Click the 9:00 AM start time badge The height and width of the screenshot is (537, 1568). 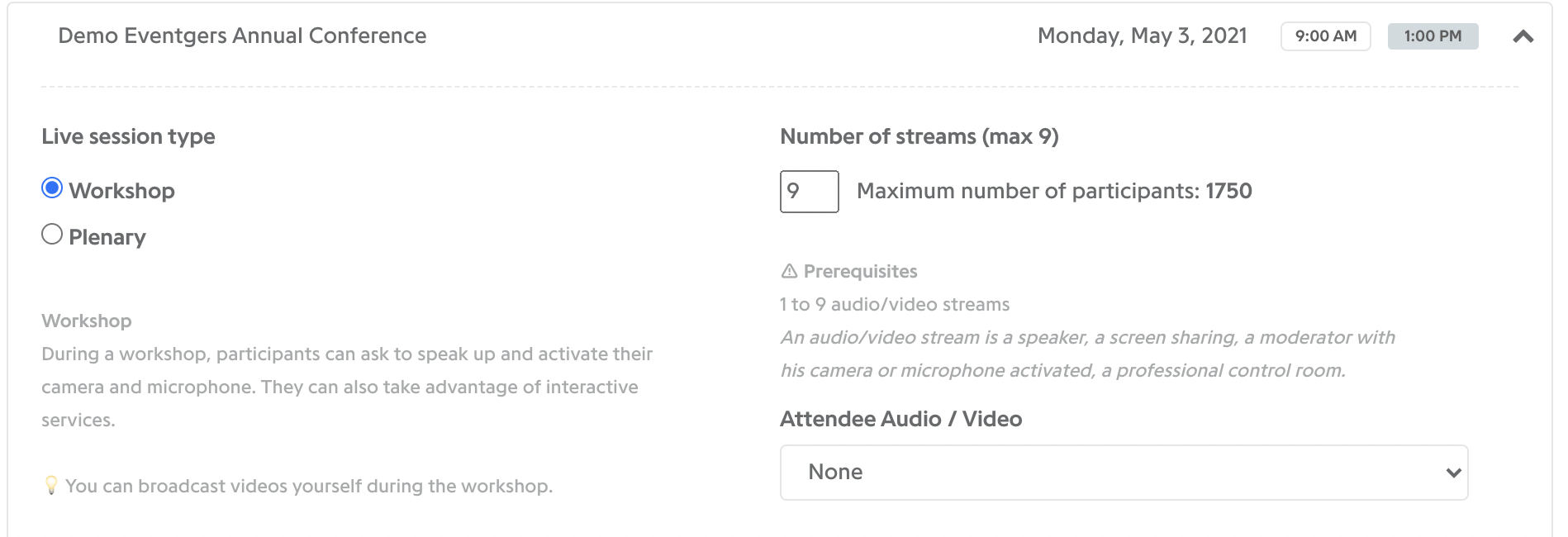tap(1325, 36)
